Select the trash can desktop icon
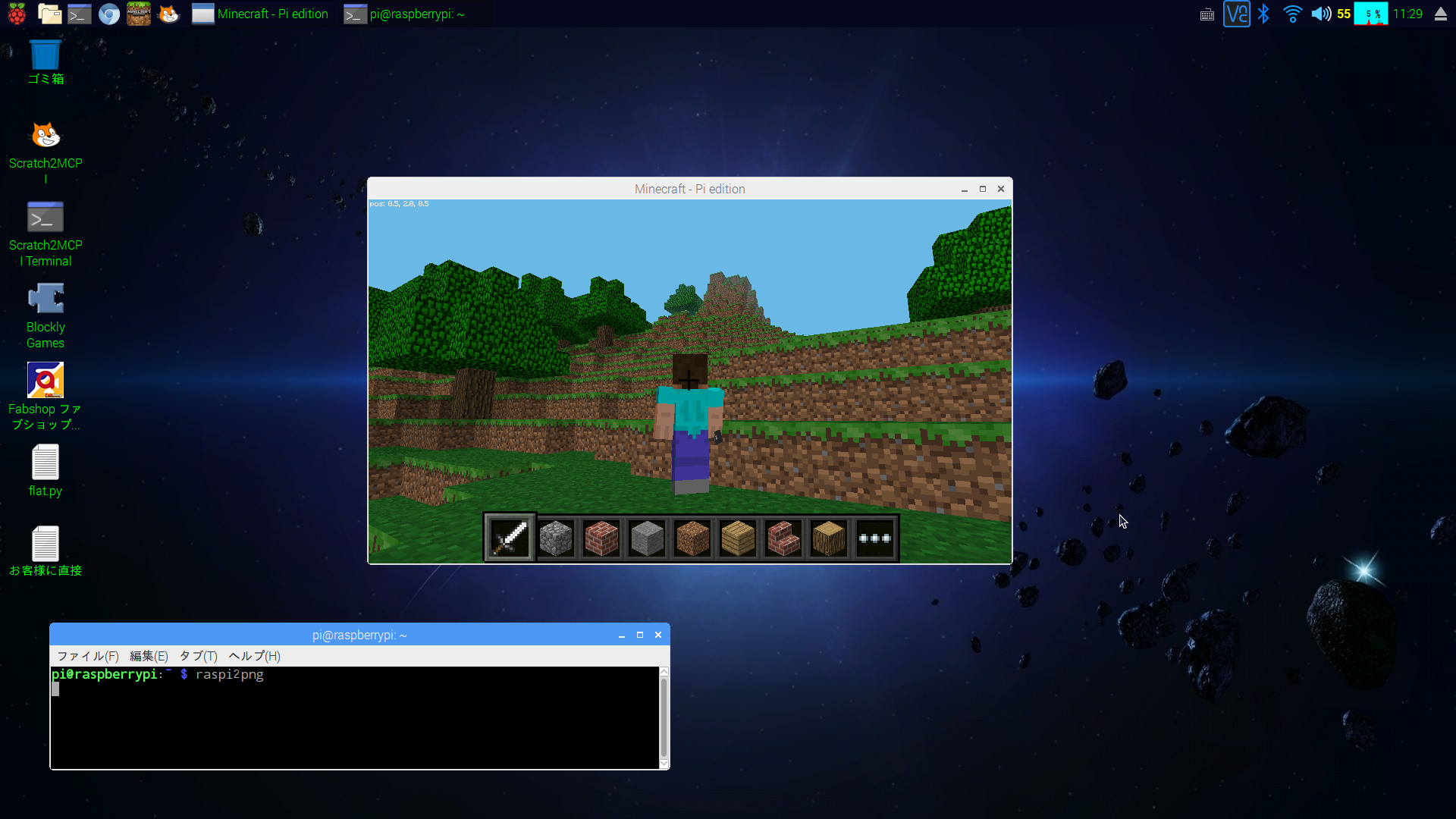 (x=45, y=61)
